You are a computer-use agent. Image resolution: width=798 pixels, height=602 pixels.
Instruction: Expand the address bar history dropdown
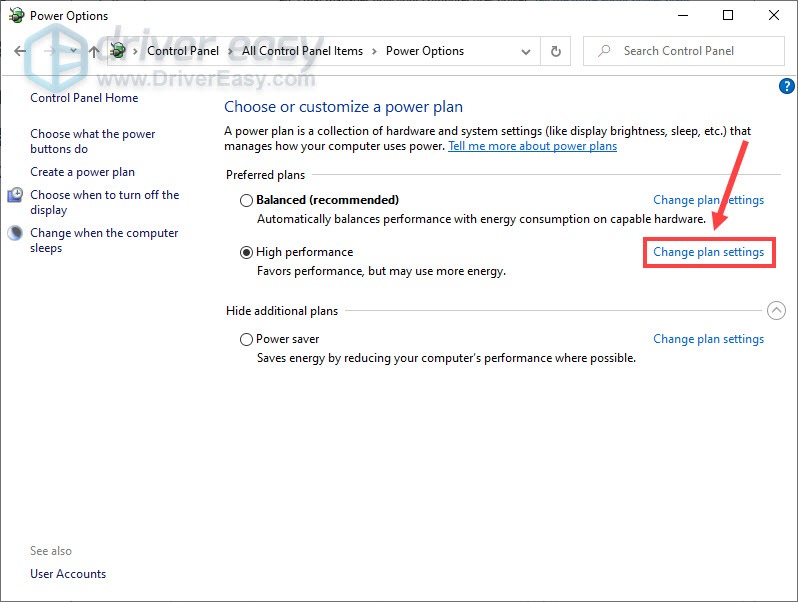coord(526,51)
